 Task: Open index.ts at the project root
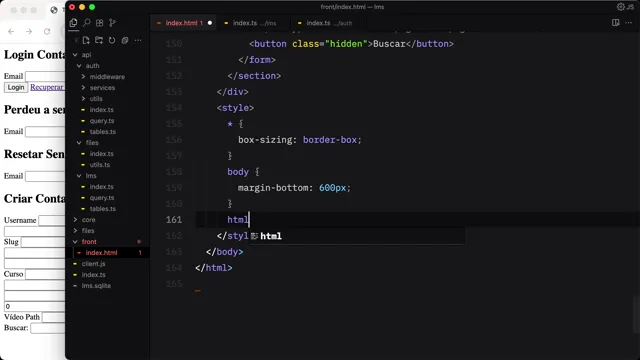click(93, 275)
